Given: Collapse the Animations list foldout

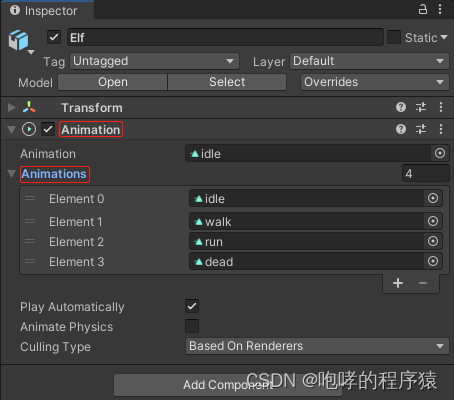Looking at the screenshot, I should point(12,174).
